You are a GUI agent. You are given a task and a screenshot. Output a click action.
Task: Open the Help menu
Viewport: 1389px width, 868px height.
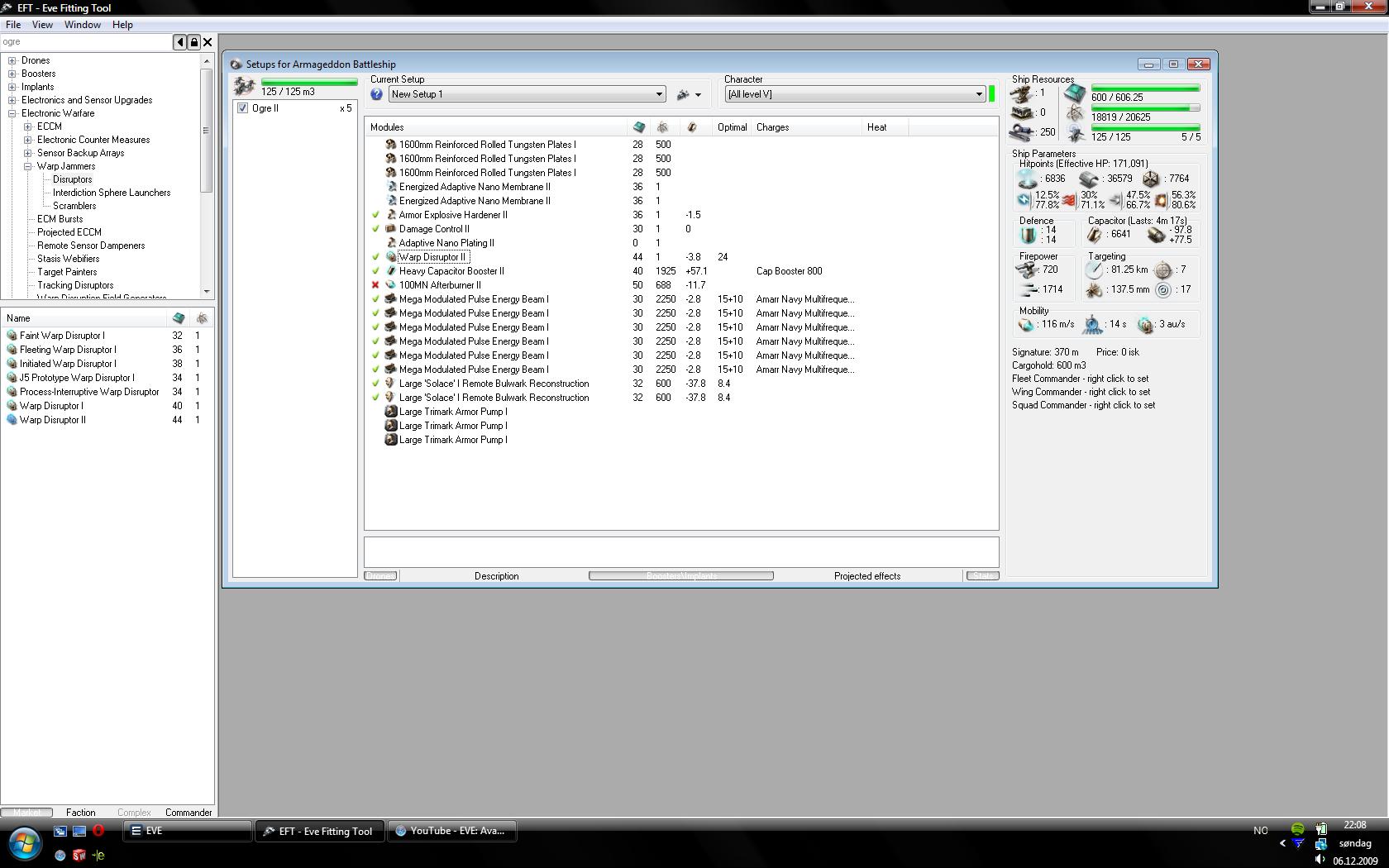click(122, 25)
